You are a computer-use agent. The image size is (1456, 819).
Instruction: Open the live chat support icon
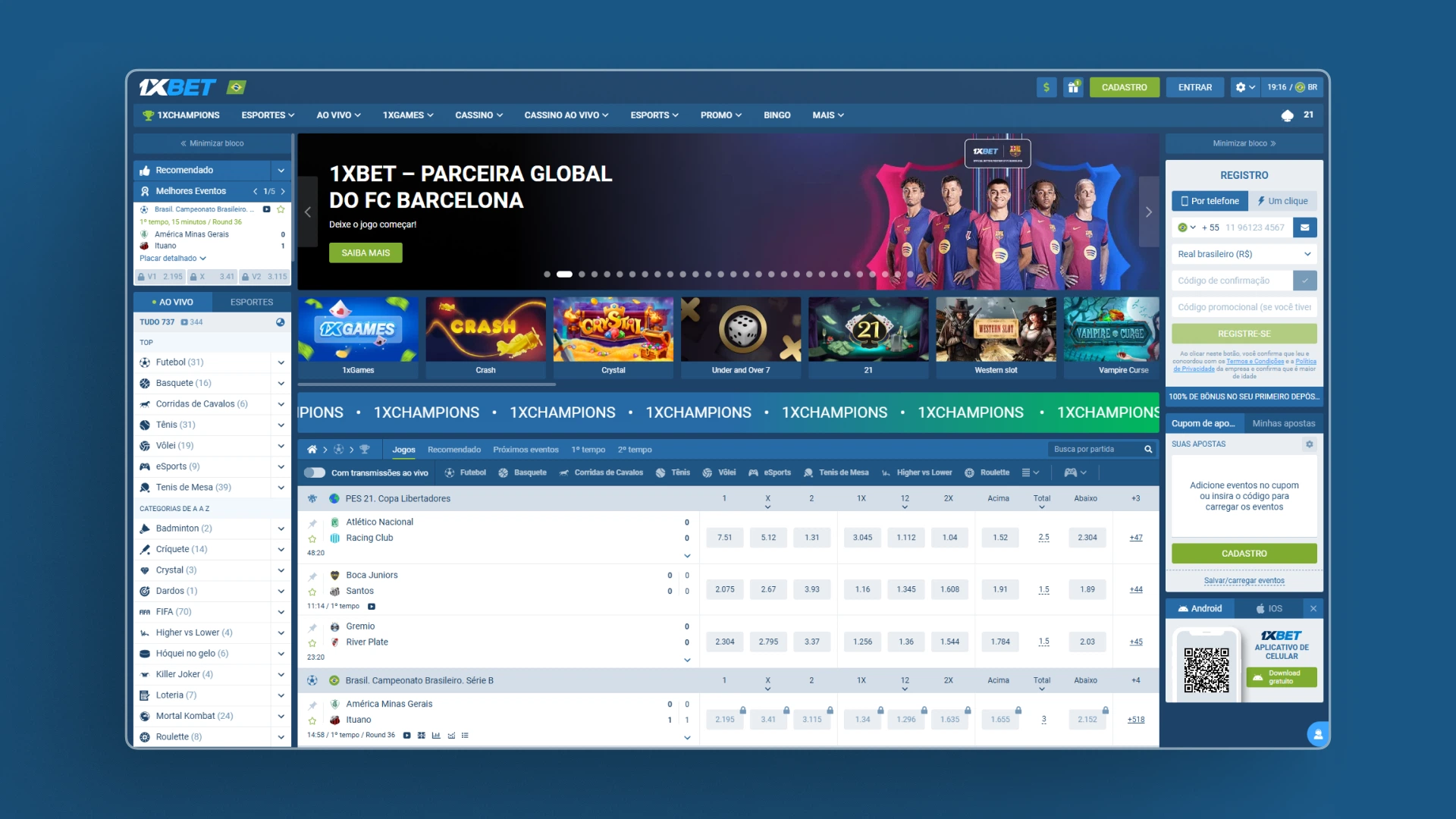pos(1318,733)
